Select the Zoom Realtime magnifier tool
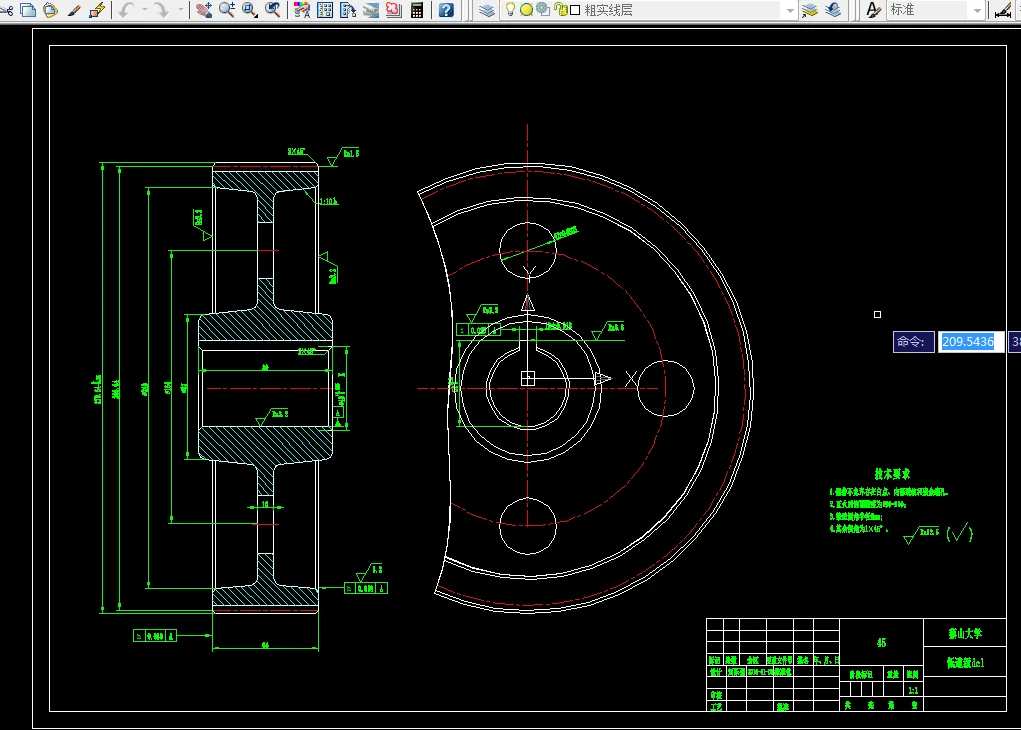The height and width of the screenshot is (730, 1021). click(x=227, y=10)
